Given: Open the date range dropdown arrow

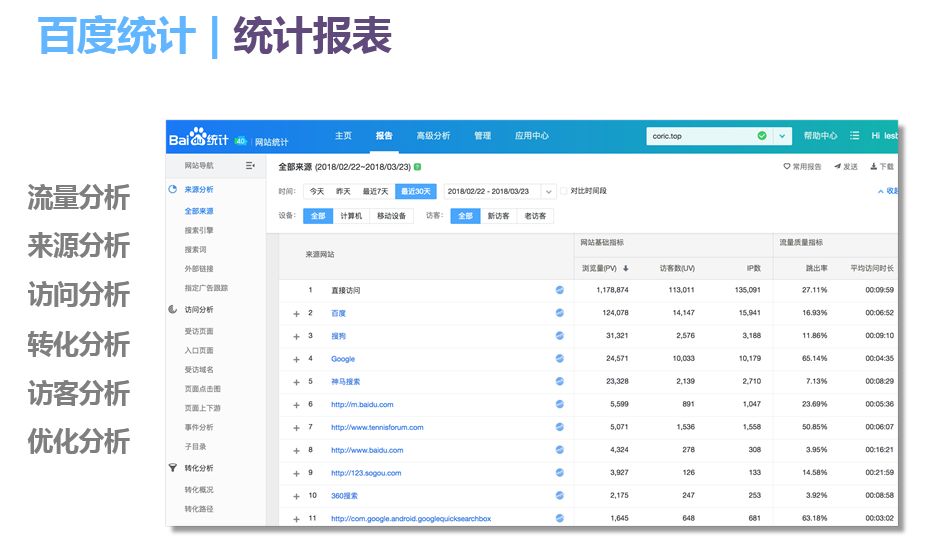Looking at the screenshot, I should 548,191.
